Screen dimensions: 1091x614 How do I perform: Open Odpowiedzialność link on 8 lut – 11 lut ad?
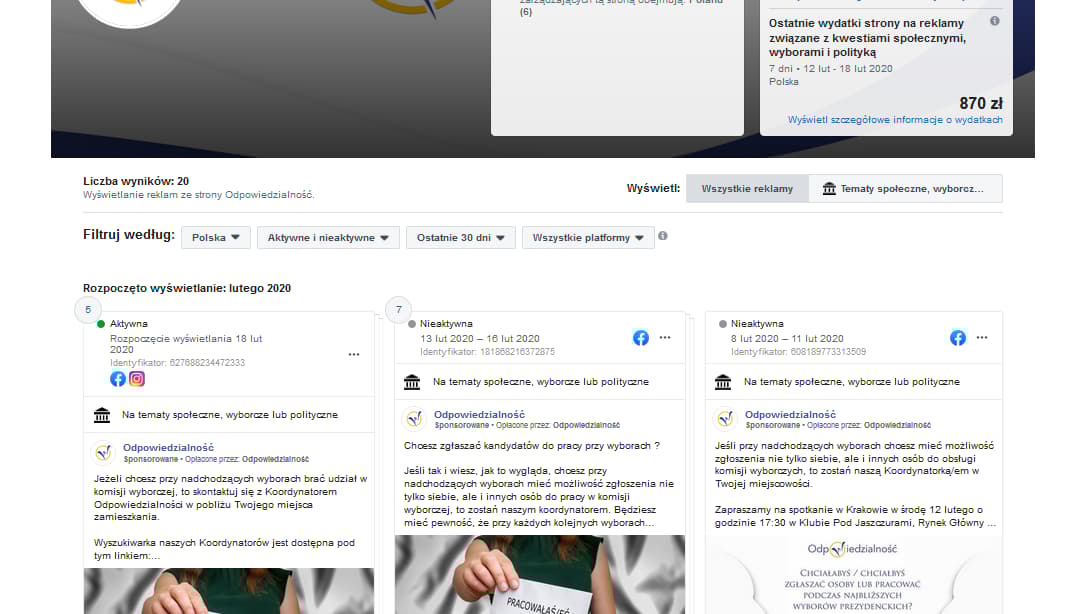790,414
